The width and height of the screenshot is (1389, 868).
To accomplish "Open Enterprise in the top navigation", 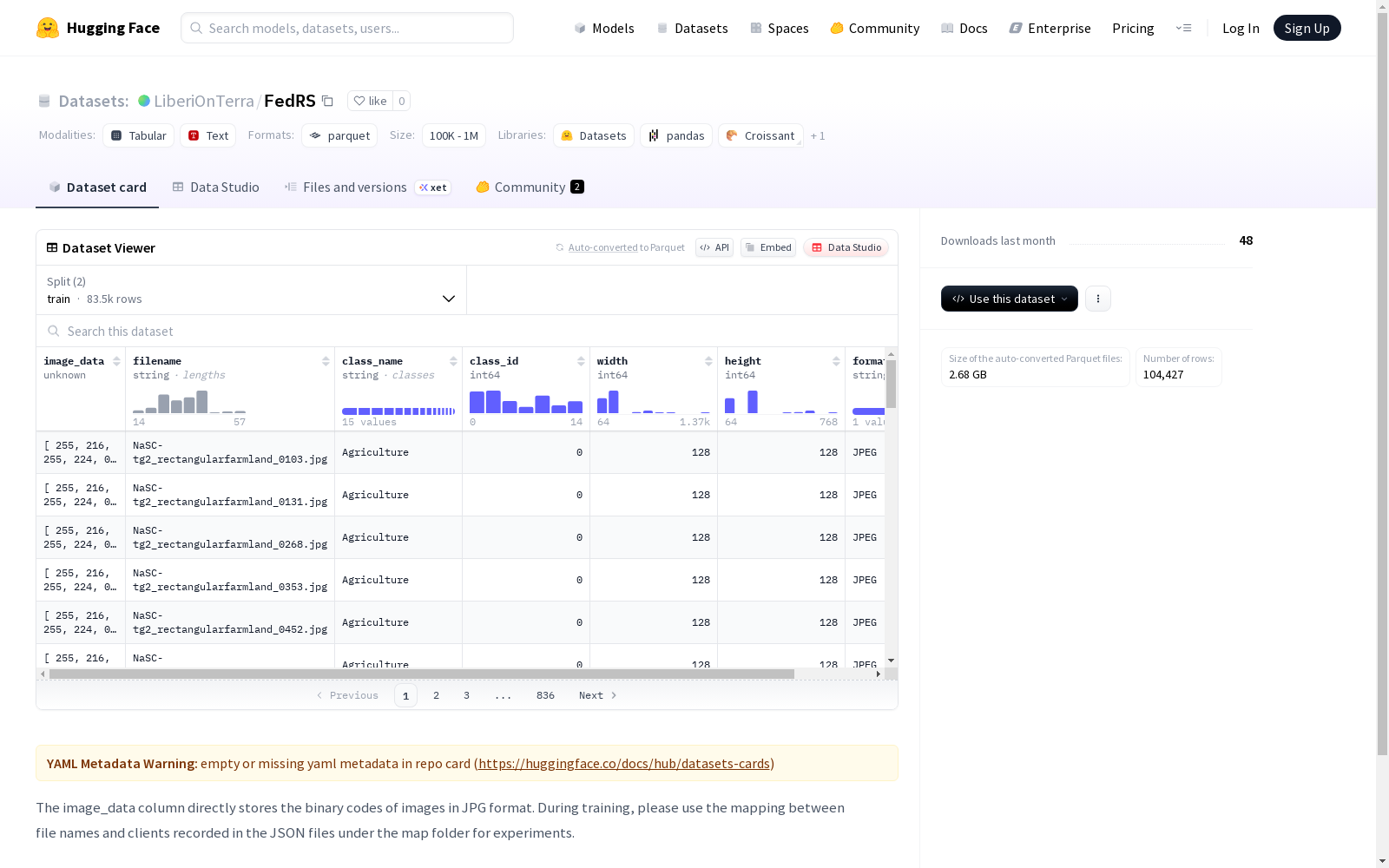I will click(1050, 28).
